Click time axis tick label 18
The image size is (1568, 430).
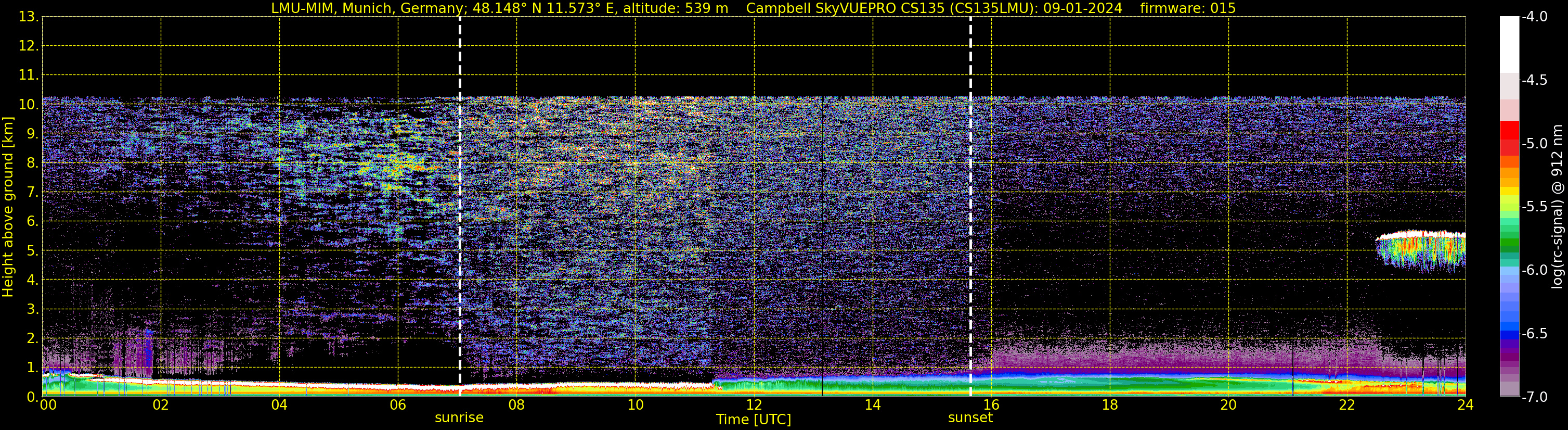1110,405
